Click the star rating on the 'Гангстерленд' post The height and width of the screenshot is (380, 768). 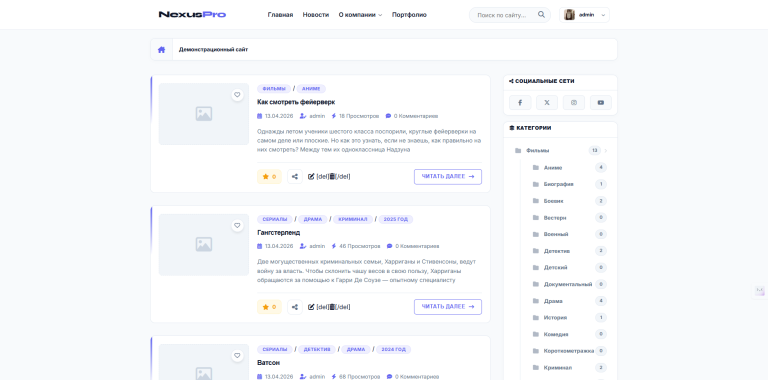tap(269, 307)
